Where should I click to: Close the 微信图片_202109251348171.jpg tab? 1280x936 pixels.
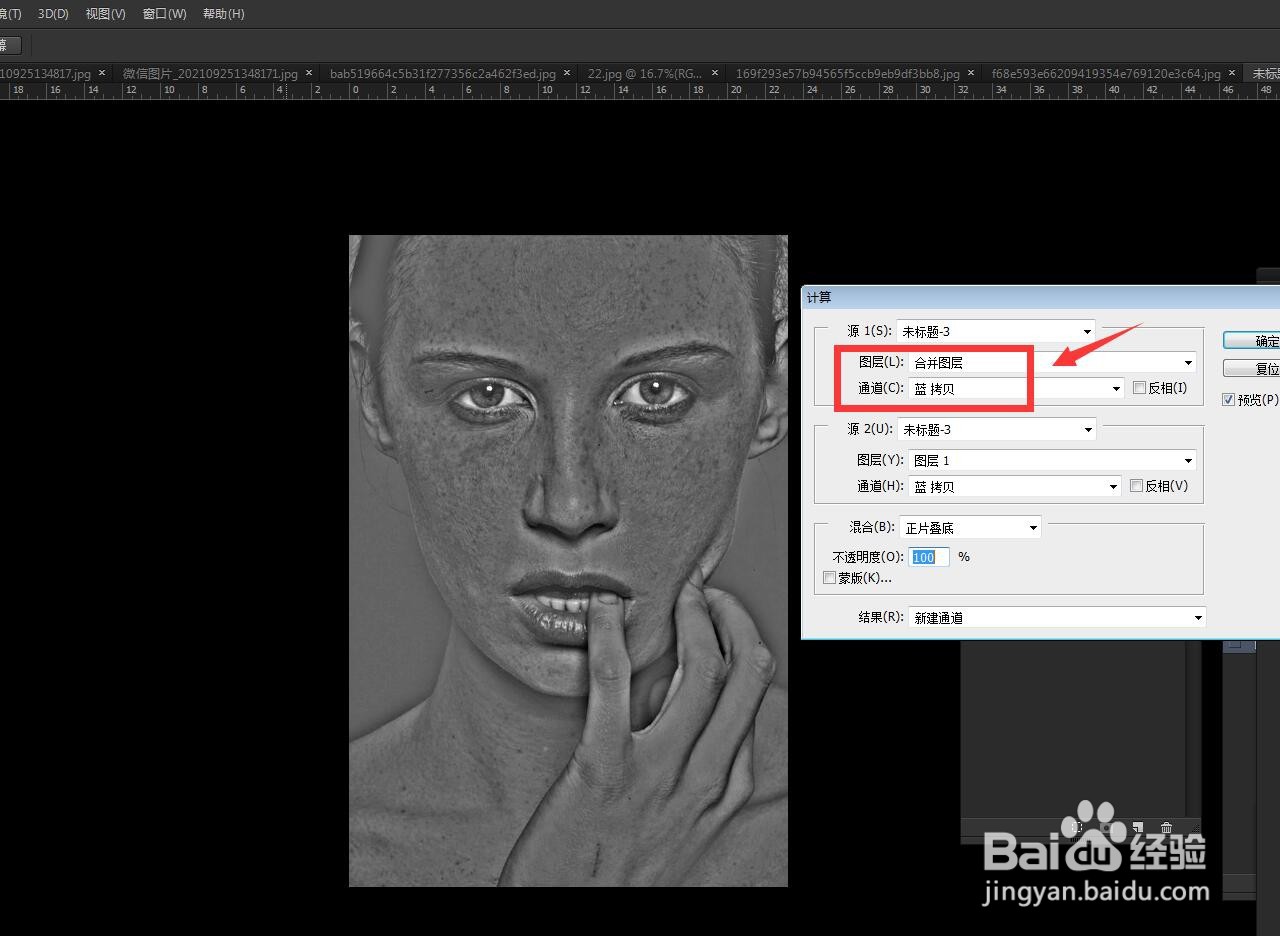tap(309, 73)
